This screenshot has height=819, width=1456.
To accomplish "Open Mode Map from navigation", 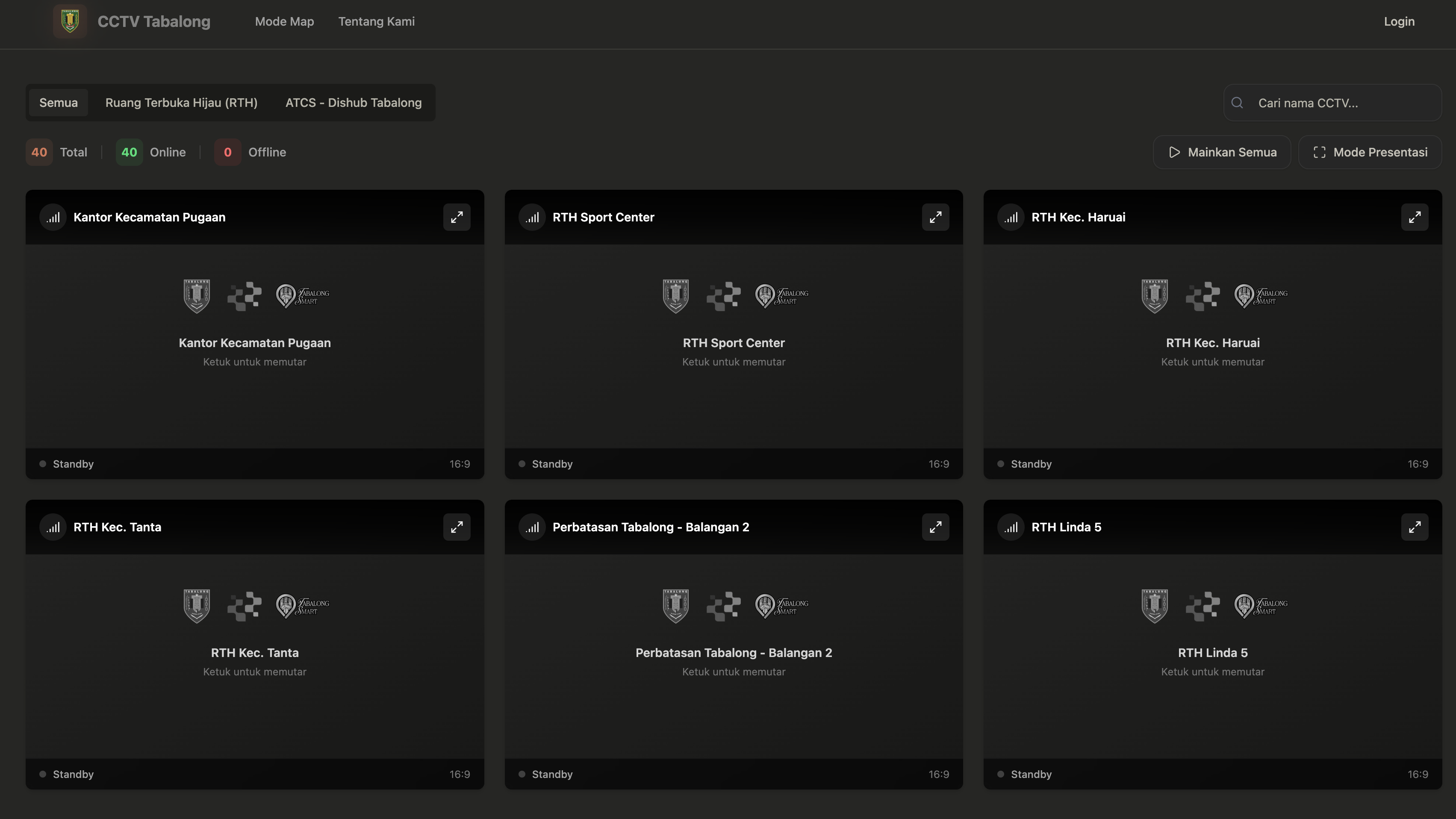I will 284,21.
